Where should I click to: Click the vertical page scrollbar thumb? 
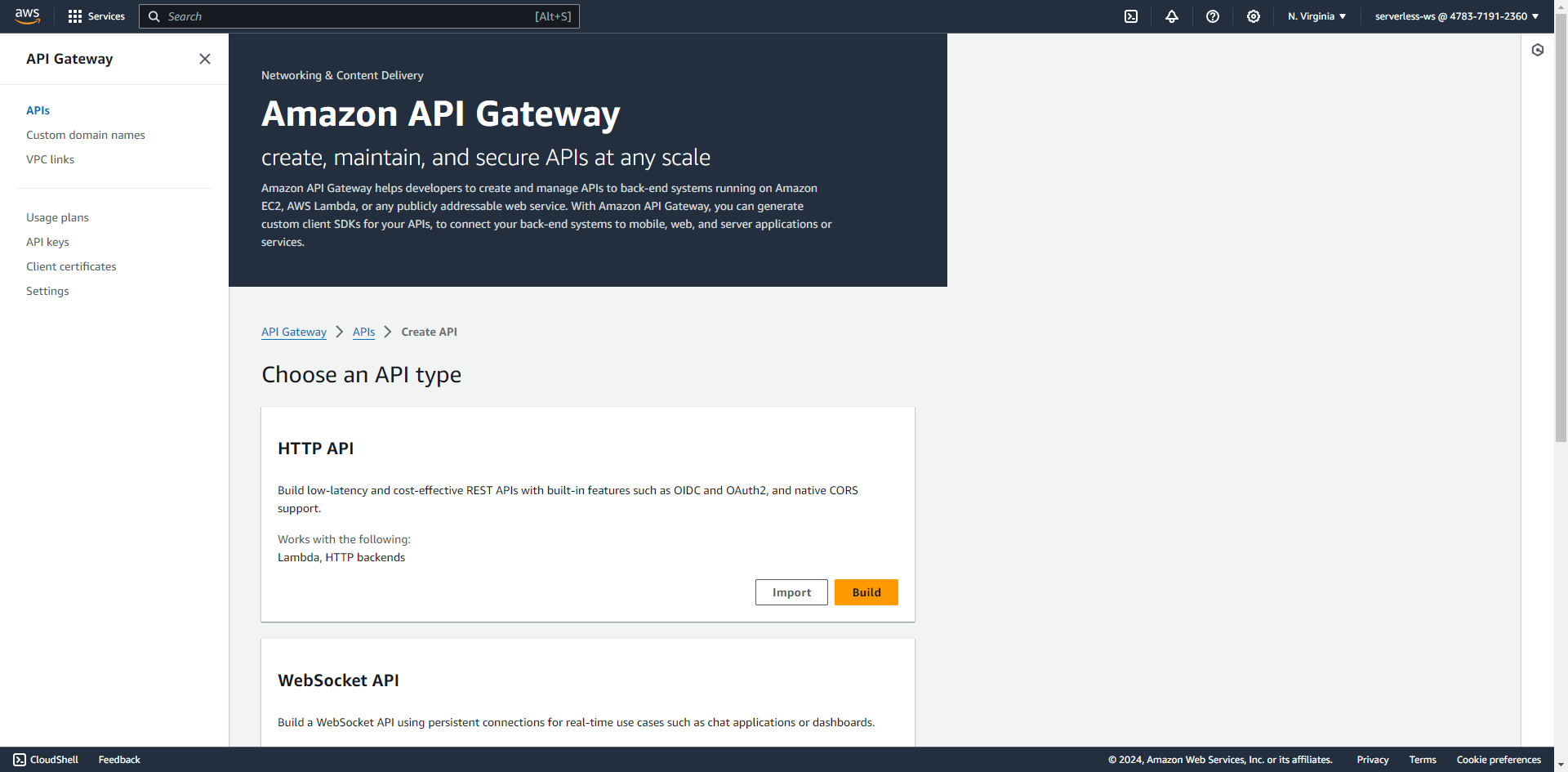click(x=1561, y=229)
